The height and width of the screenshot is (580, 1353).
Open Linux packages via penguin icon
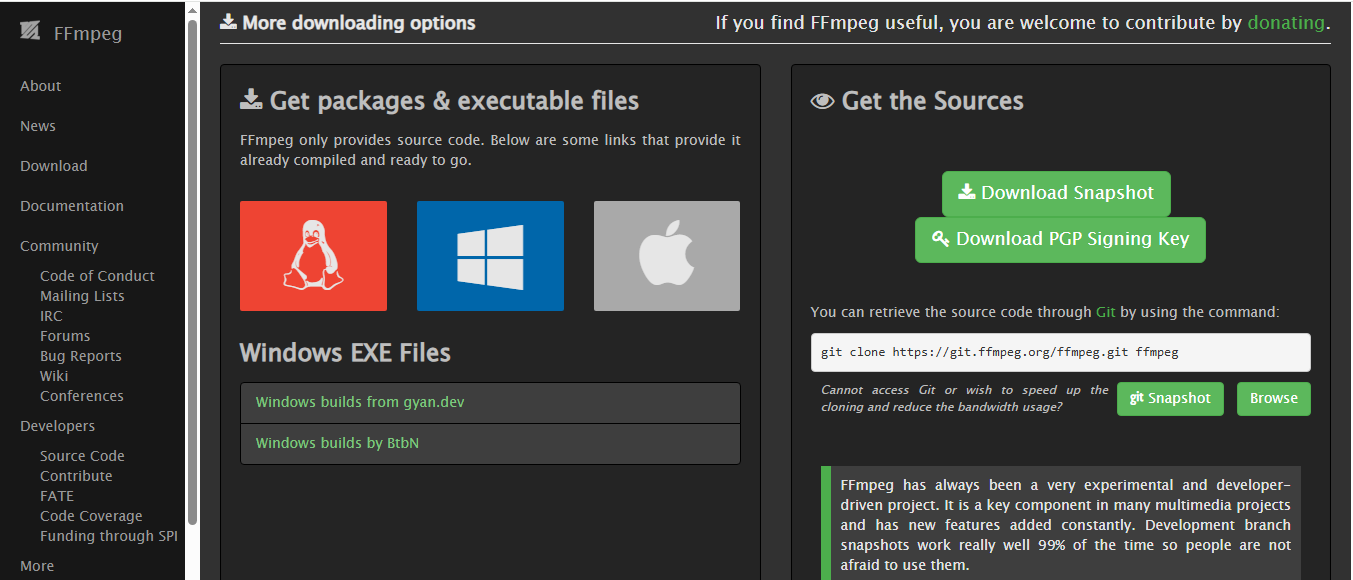313,256
